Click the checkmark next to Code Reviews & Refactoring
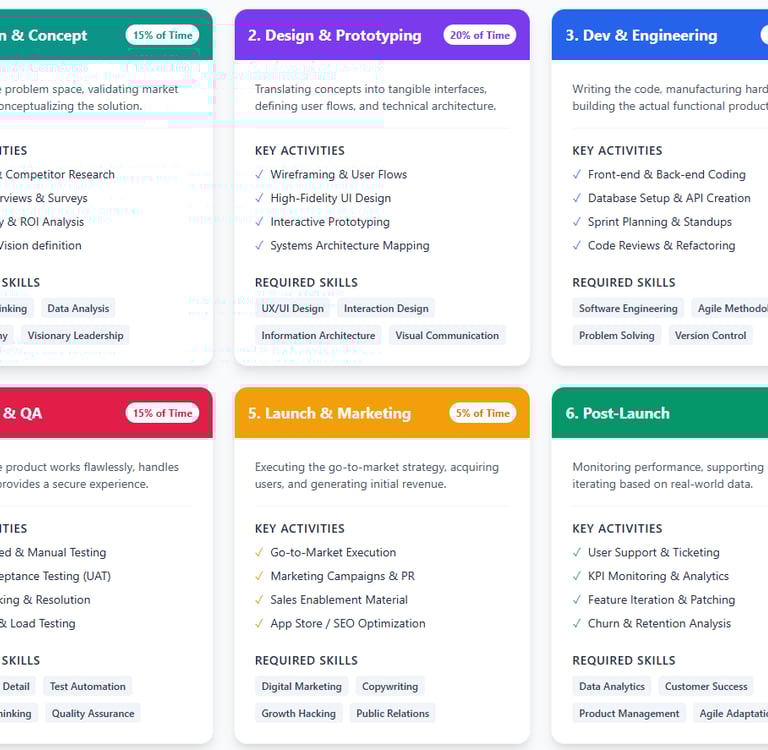 577,246
